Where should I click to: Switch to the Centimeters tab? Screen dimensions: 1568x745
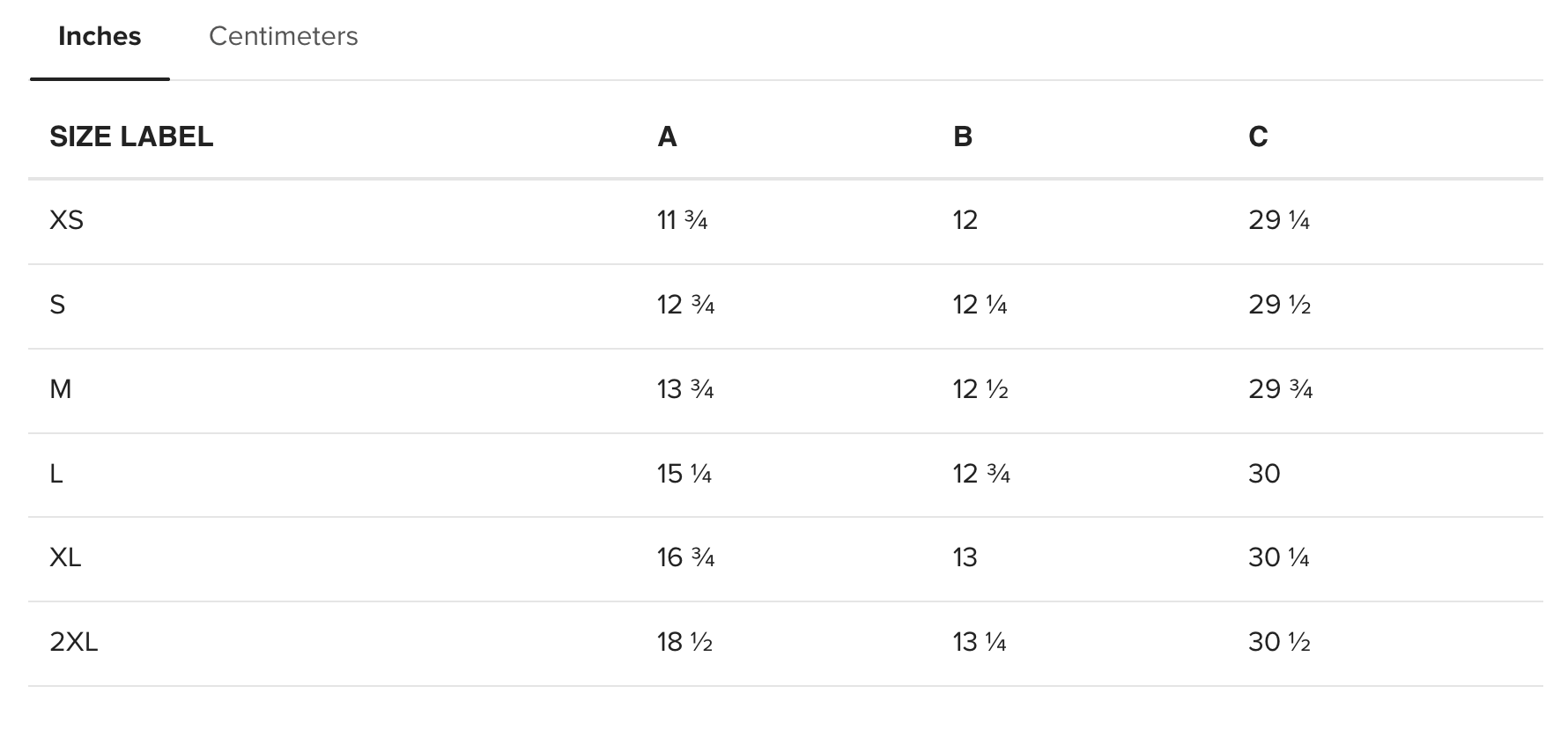(x=283, y=36)
